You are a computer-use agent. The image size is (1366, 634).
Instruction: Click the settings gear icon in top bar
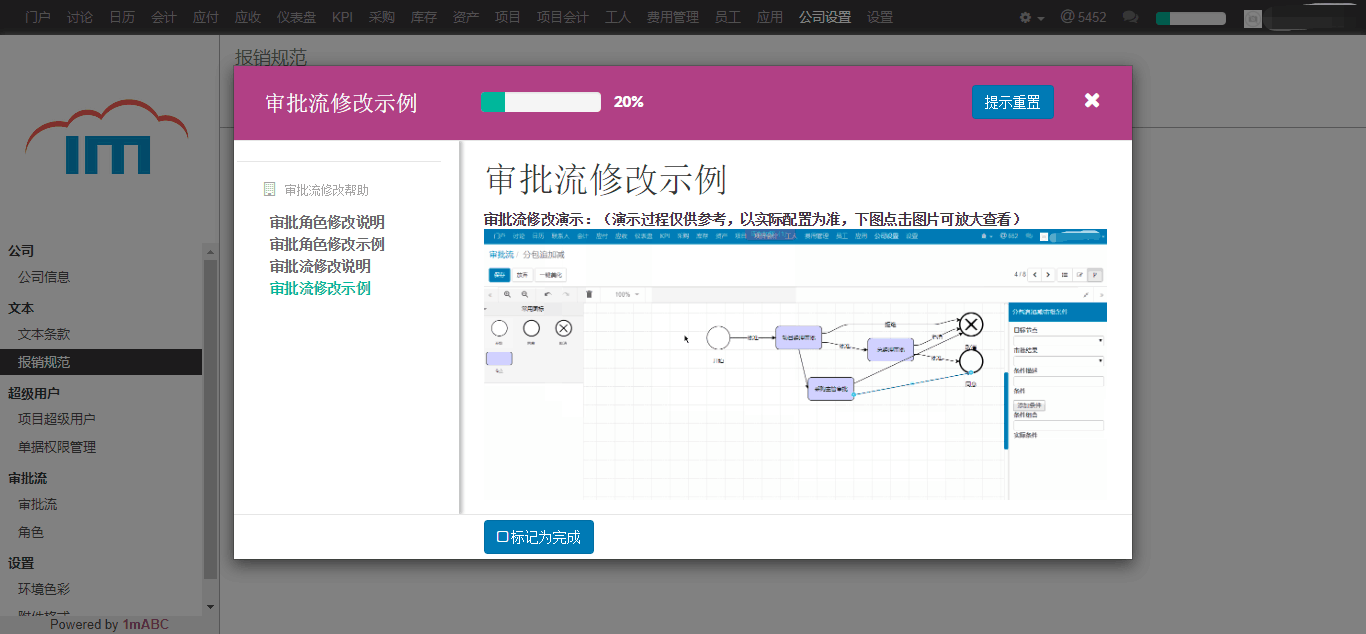[1025, 18]
